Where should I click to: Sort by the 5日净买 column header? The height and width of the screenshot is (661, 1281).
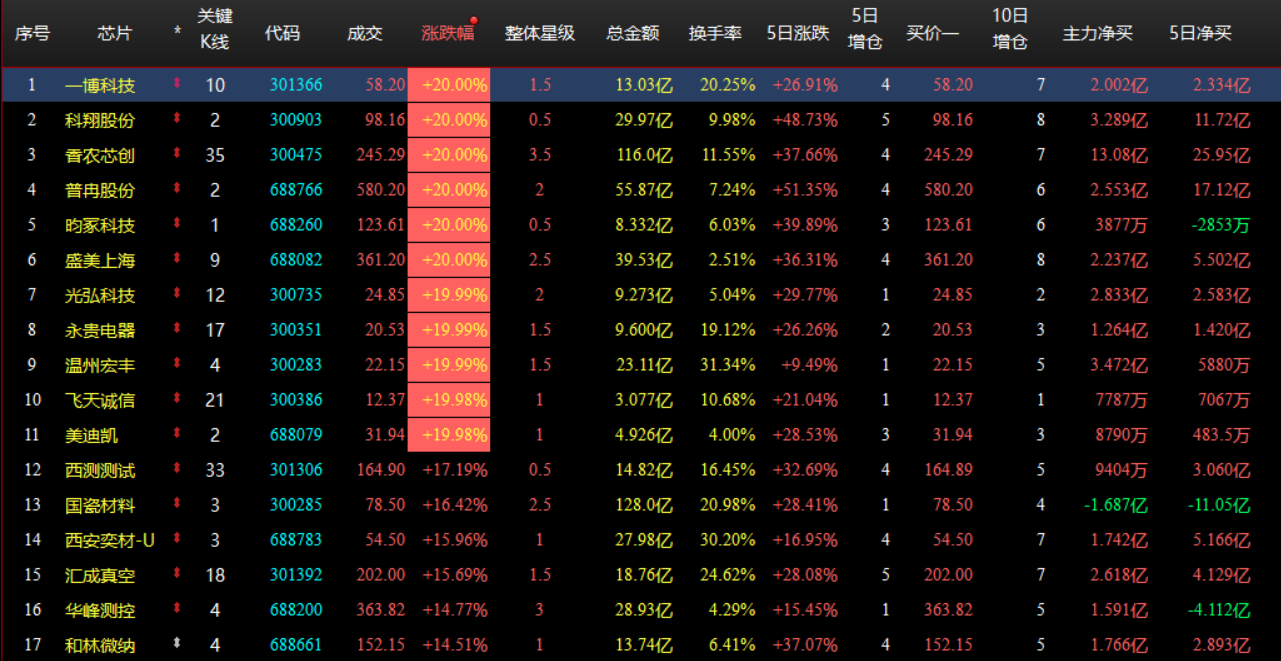1200,32
